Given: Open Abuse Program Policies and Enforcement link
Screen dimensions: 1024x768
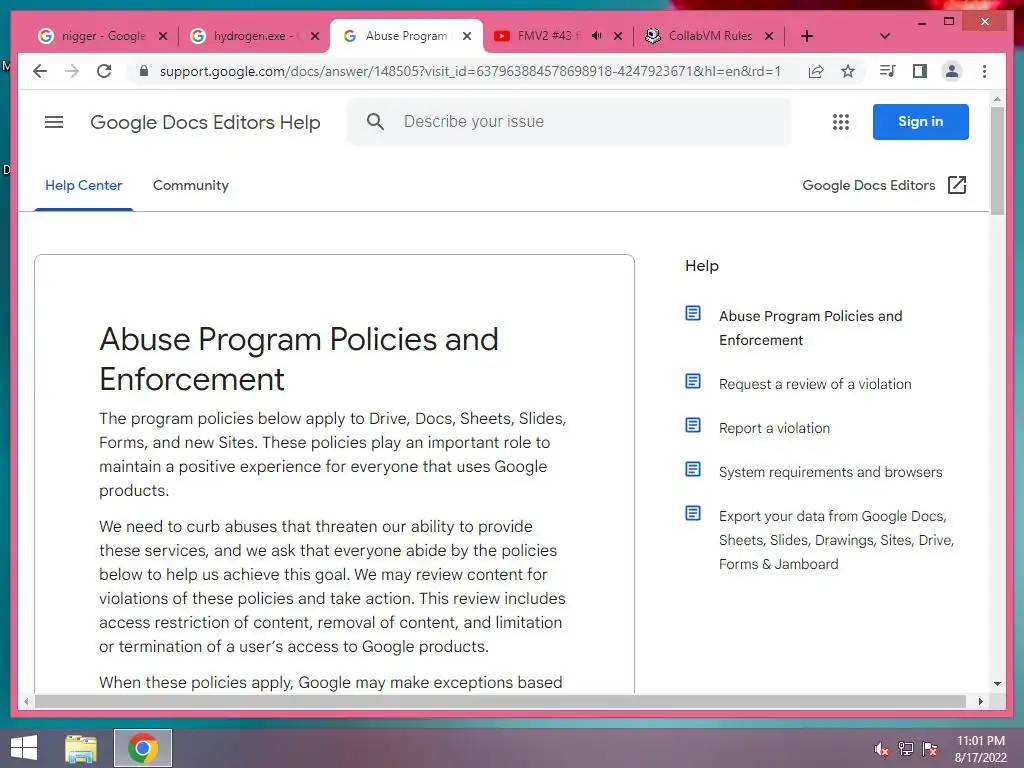Looking at the screenshot, I should coord(810,328).
